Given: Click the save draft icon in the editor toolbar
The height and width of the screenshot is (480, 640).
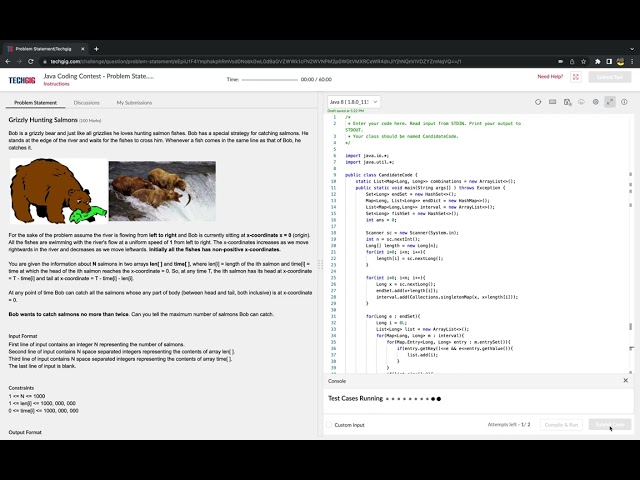Looking at the screenshot, I should click(567, 102).
